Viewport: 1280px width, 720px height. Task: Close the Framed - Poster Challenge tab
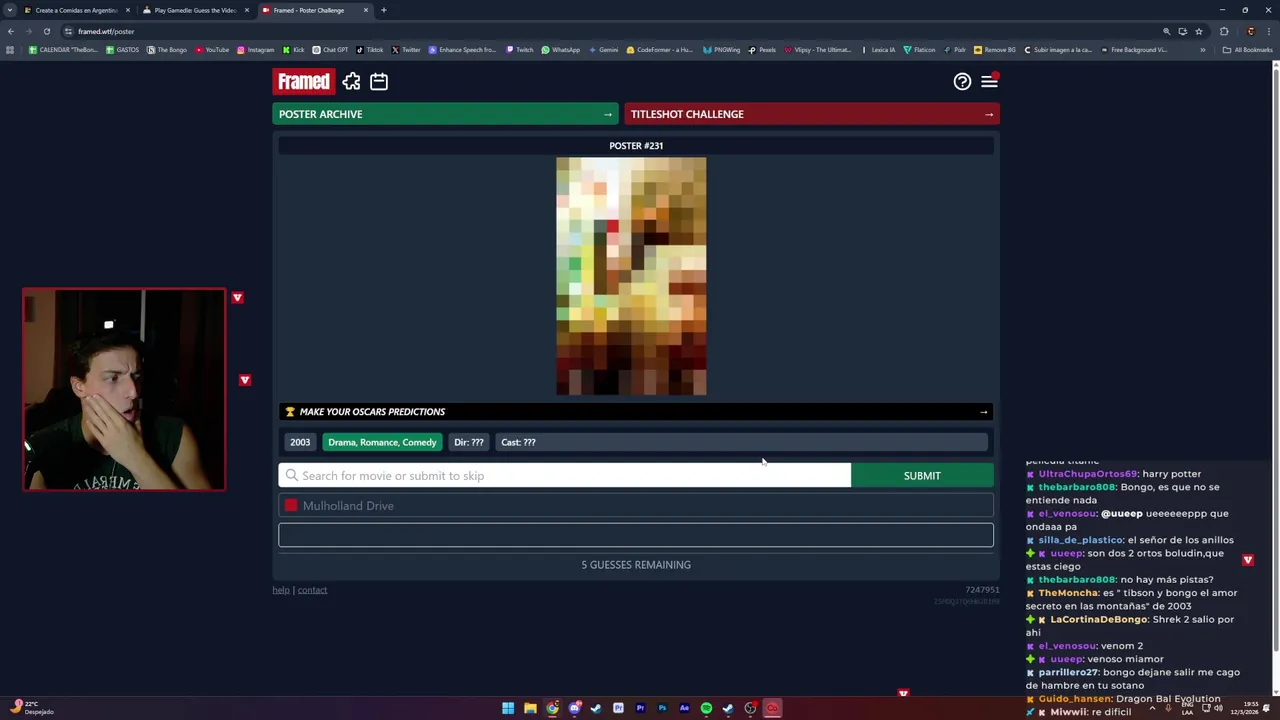pos(366,10)
